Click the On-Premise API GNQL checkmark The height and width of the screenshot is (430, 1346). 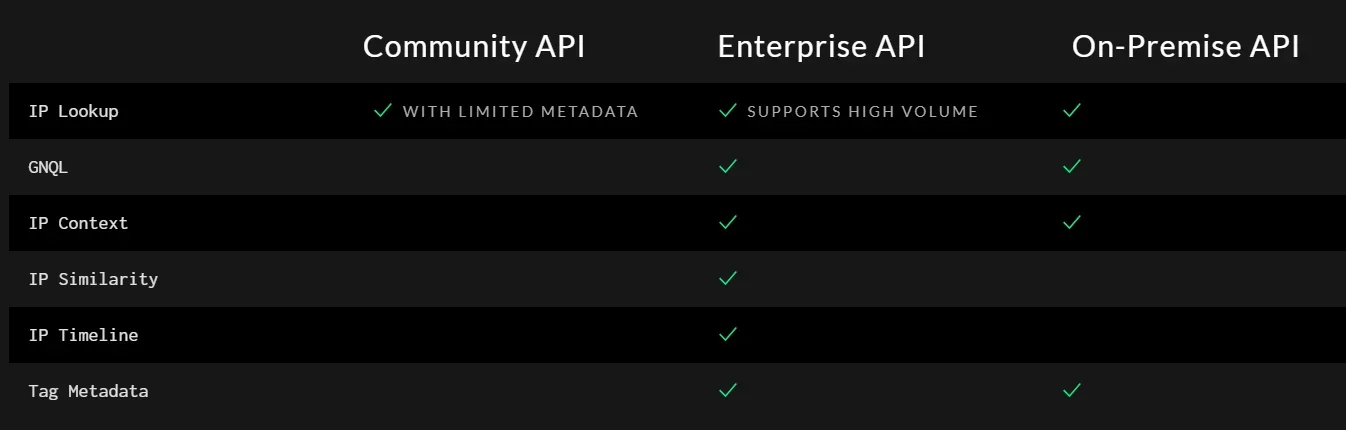(x=1072, y=167)
